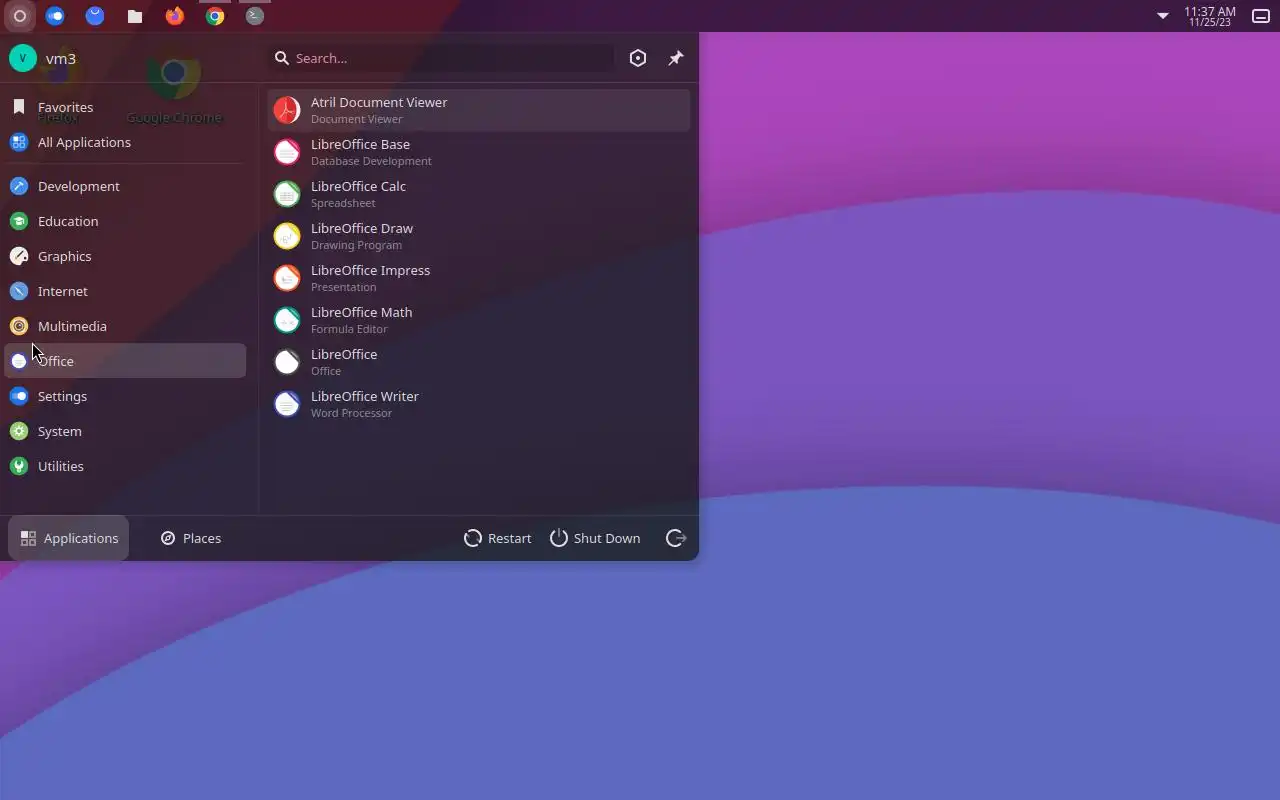
Task: Click the log out arrow icon
Action: coord(676,538)
